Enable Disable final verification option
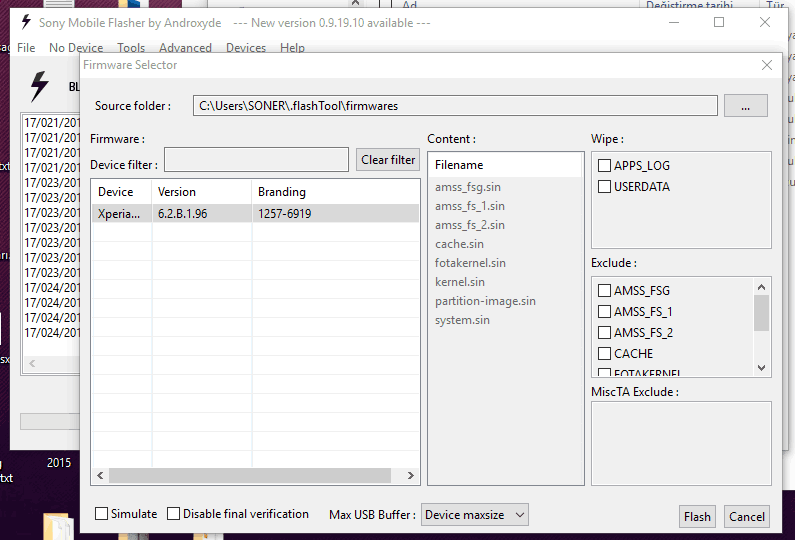Image resolution: width=795 pixels, height=540 pixels. [x=174, y=514]
